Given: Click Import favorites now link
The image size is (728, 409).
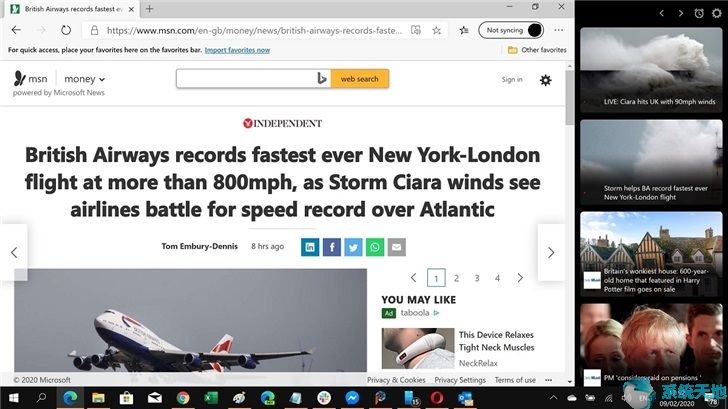Looking at the screenshot, I should (237, 50).
